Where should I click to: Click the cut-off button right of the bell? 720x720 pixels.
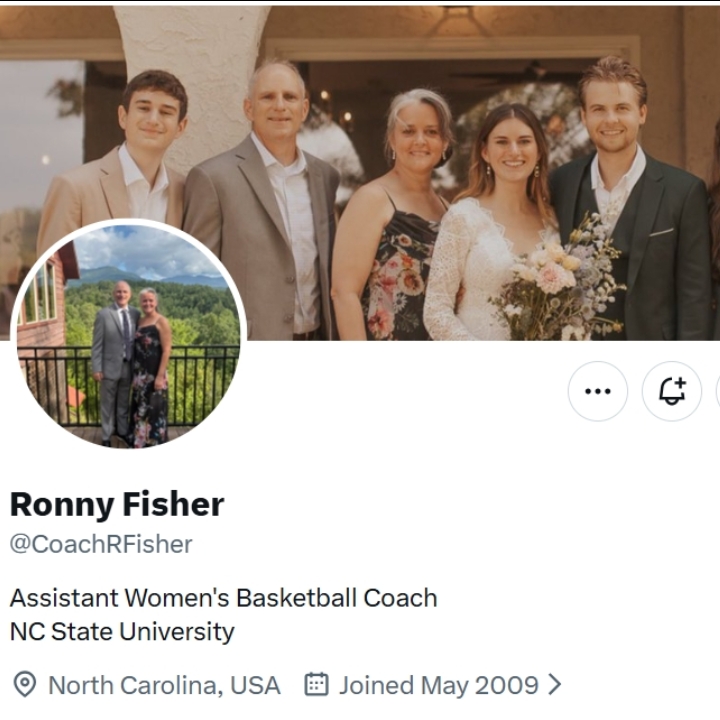click(x=718, y=391)
